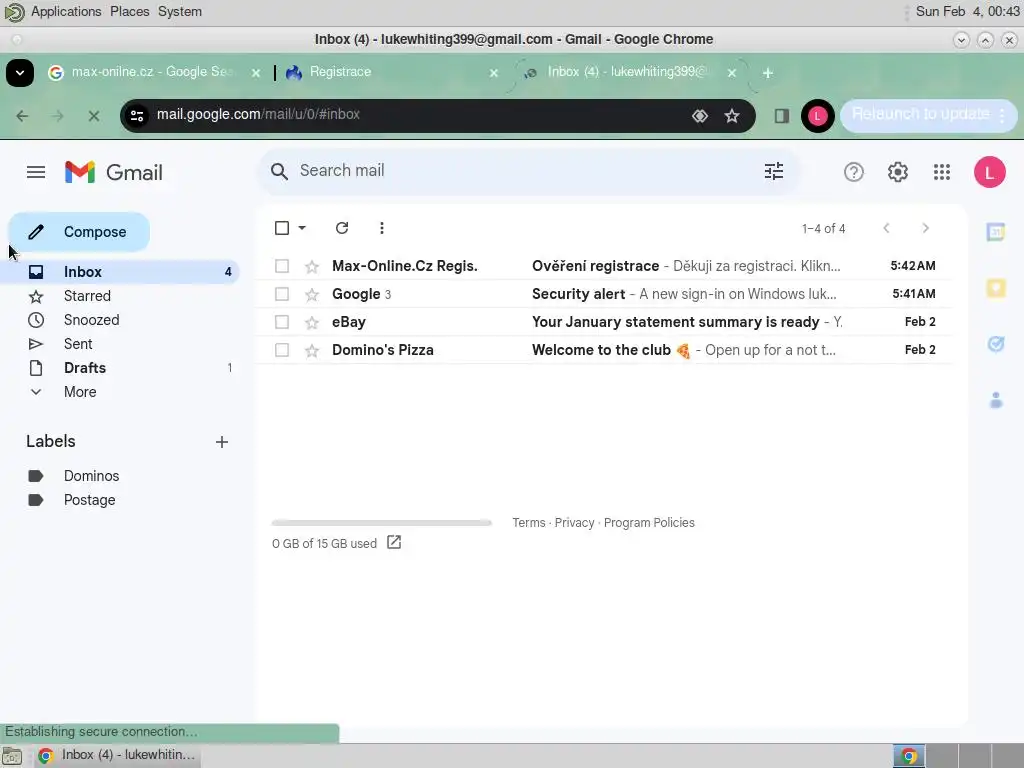This screenshot has width=1024, height=768.
Task: Click Relaunch to update
Action: 921,115
